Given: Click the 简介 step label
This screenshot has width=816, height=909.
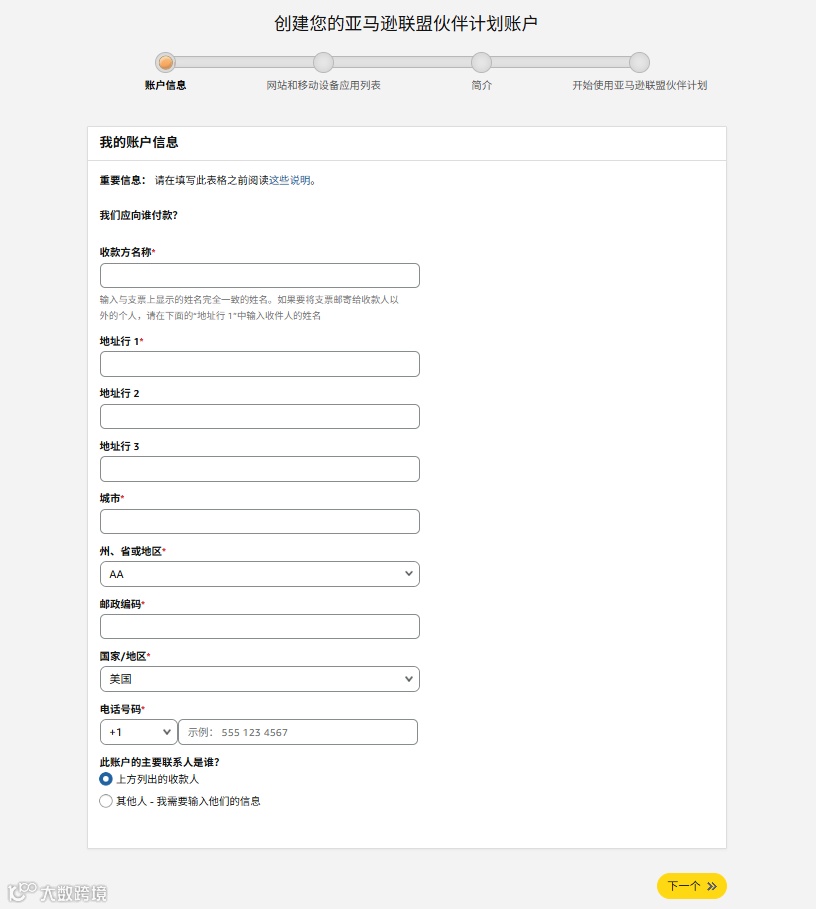Looking at the screenshot, I should 481,85.
